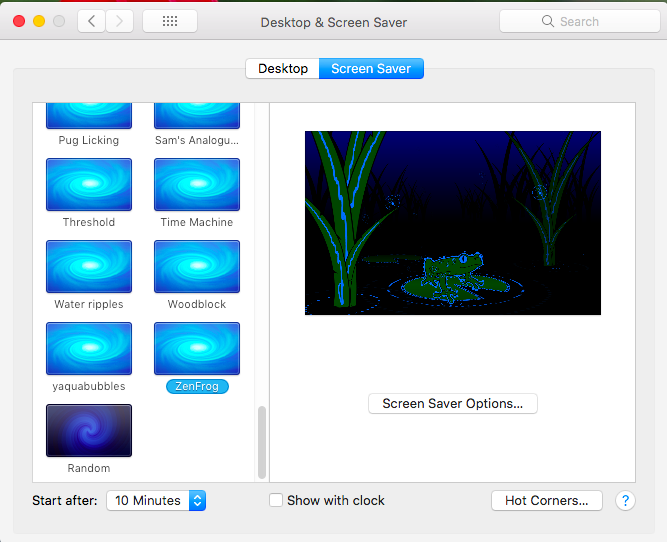Click the Threshold label
This screenshot has height=542, width=667.
coord(89,222)
